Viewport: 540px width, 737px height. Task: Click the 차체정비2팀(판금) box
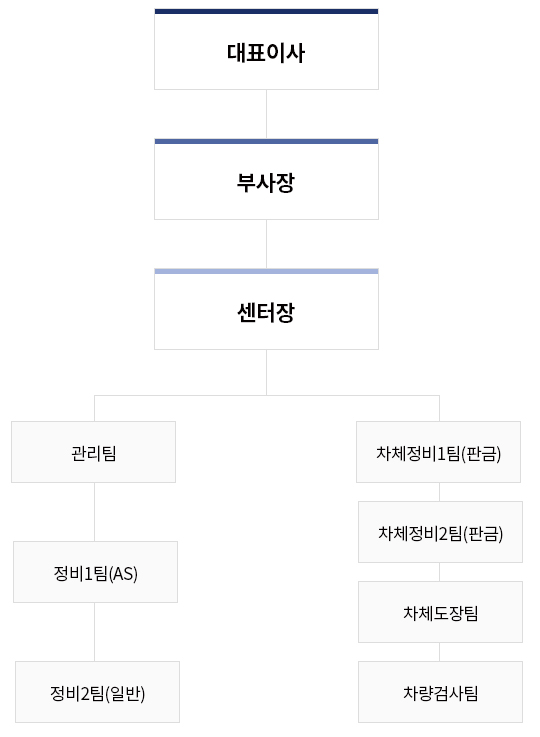tap(440, 532)
